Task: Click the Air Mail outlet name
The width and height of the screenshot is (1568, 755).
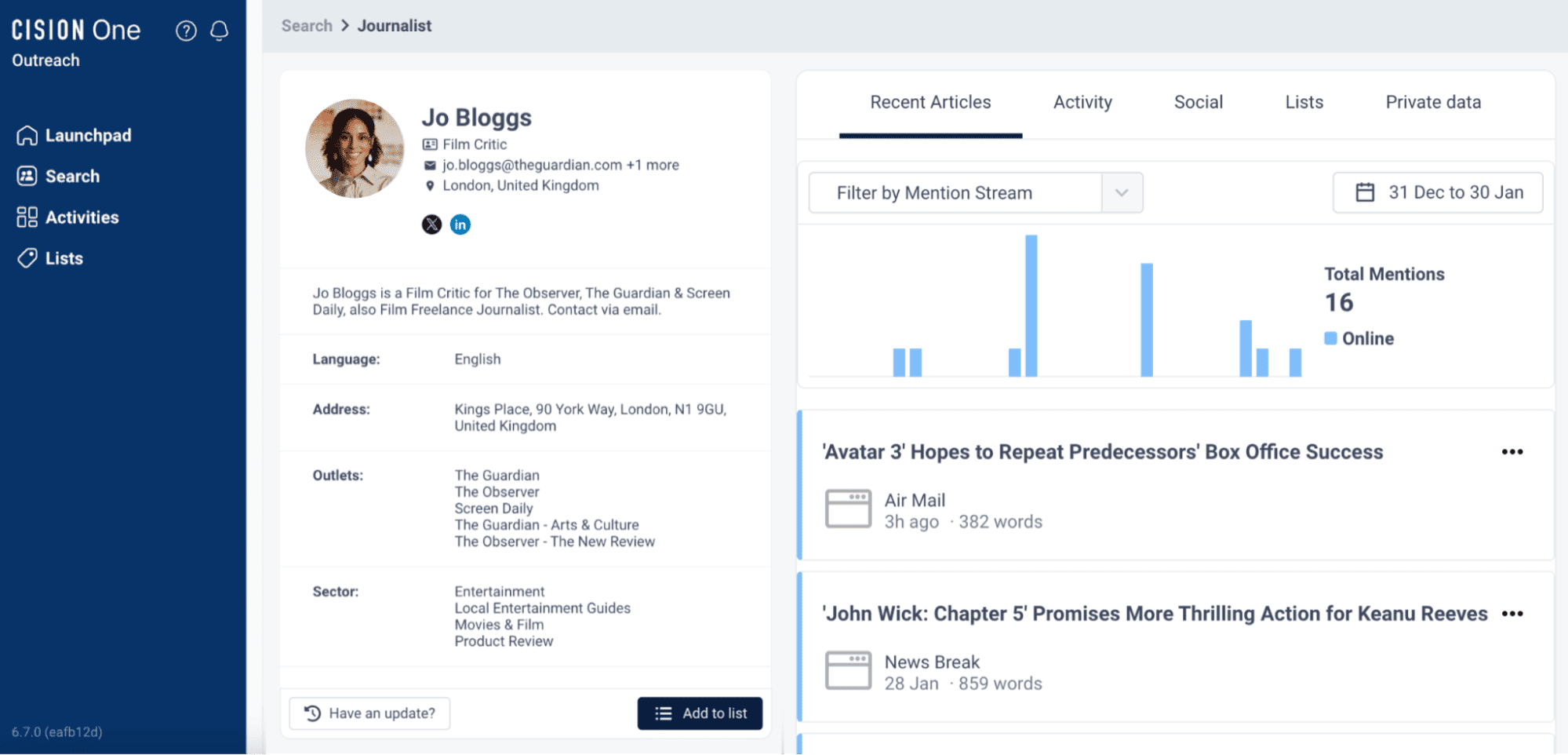Action: (x=915, y=501)
